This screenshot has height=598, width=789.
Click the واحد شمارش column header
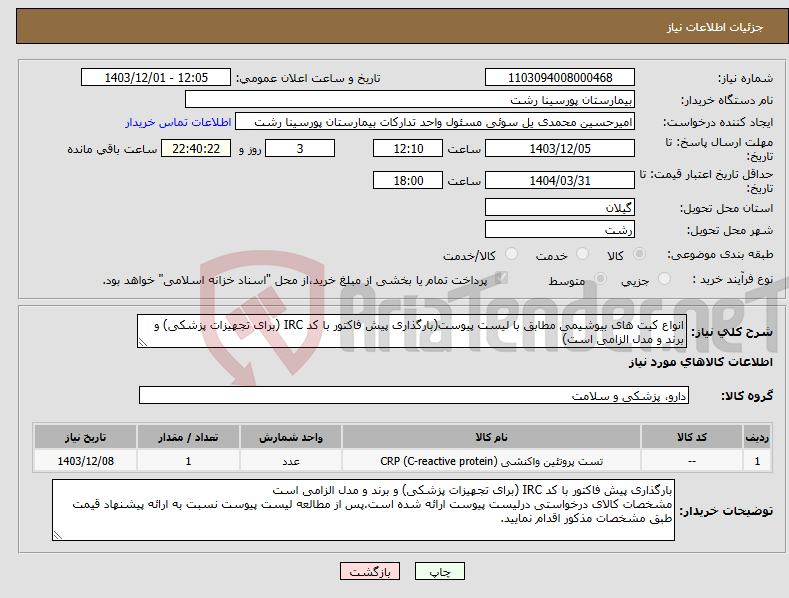click(x=291, y=437)
